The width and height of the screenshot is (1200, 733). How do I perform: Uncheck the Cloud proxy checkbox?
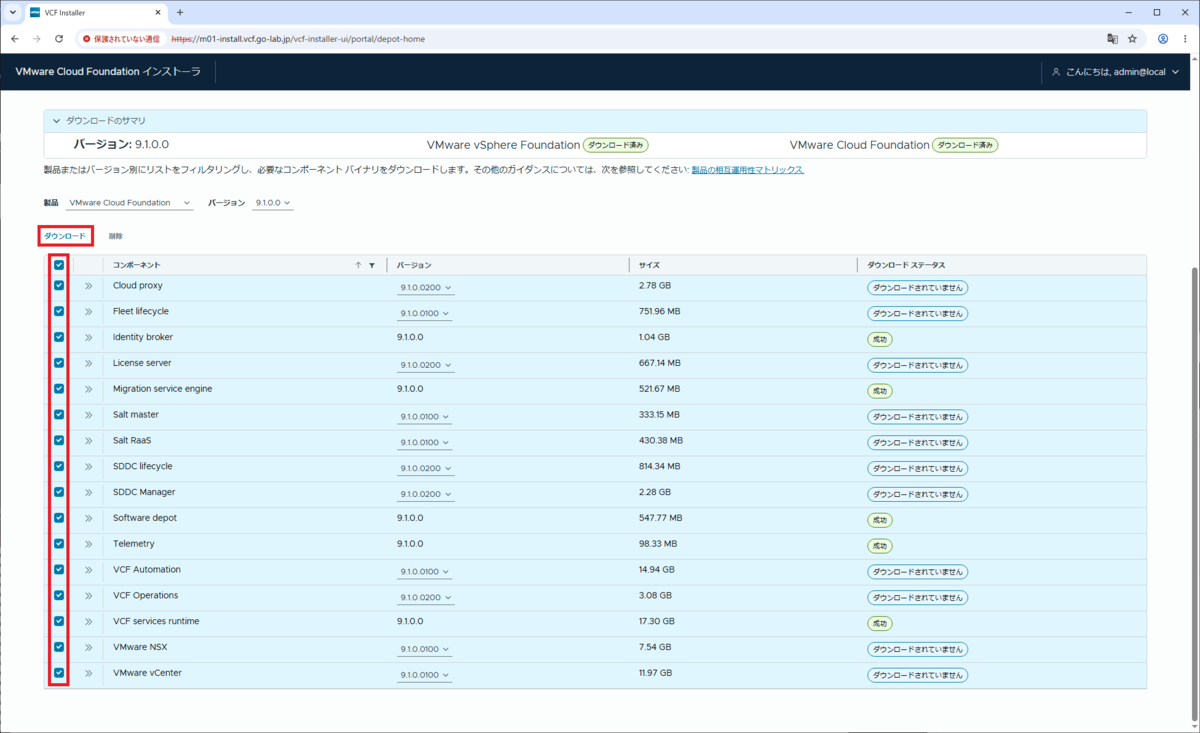[x=59, y=286]
